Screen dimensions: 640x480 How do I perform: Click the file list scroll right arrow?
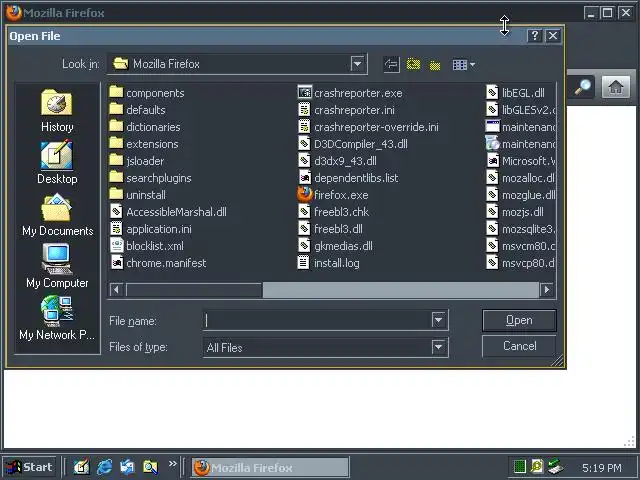click(x=547, y=290)
